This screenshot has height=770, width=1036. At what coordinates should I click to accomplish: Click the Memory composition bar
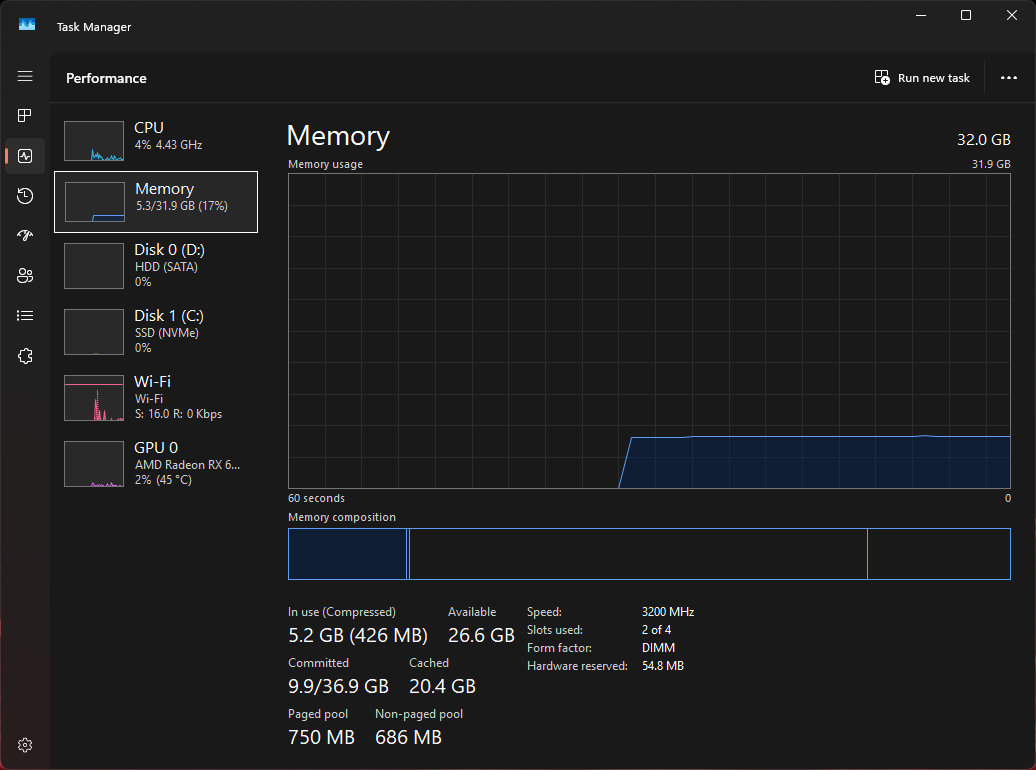[649, 554]
